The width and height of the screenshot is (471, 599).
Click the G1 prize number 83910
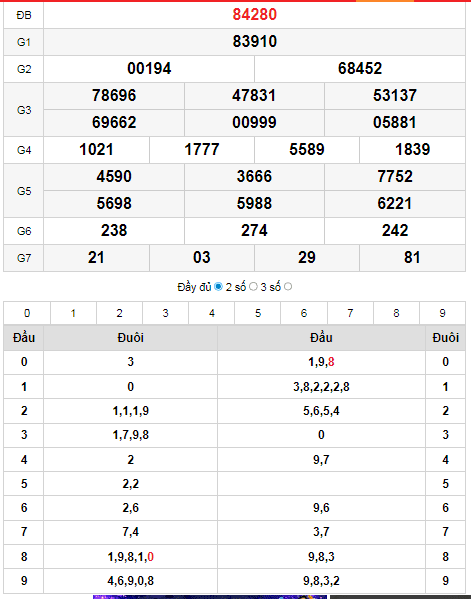click(x=254, y=41)
